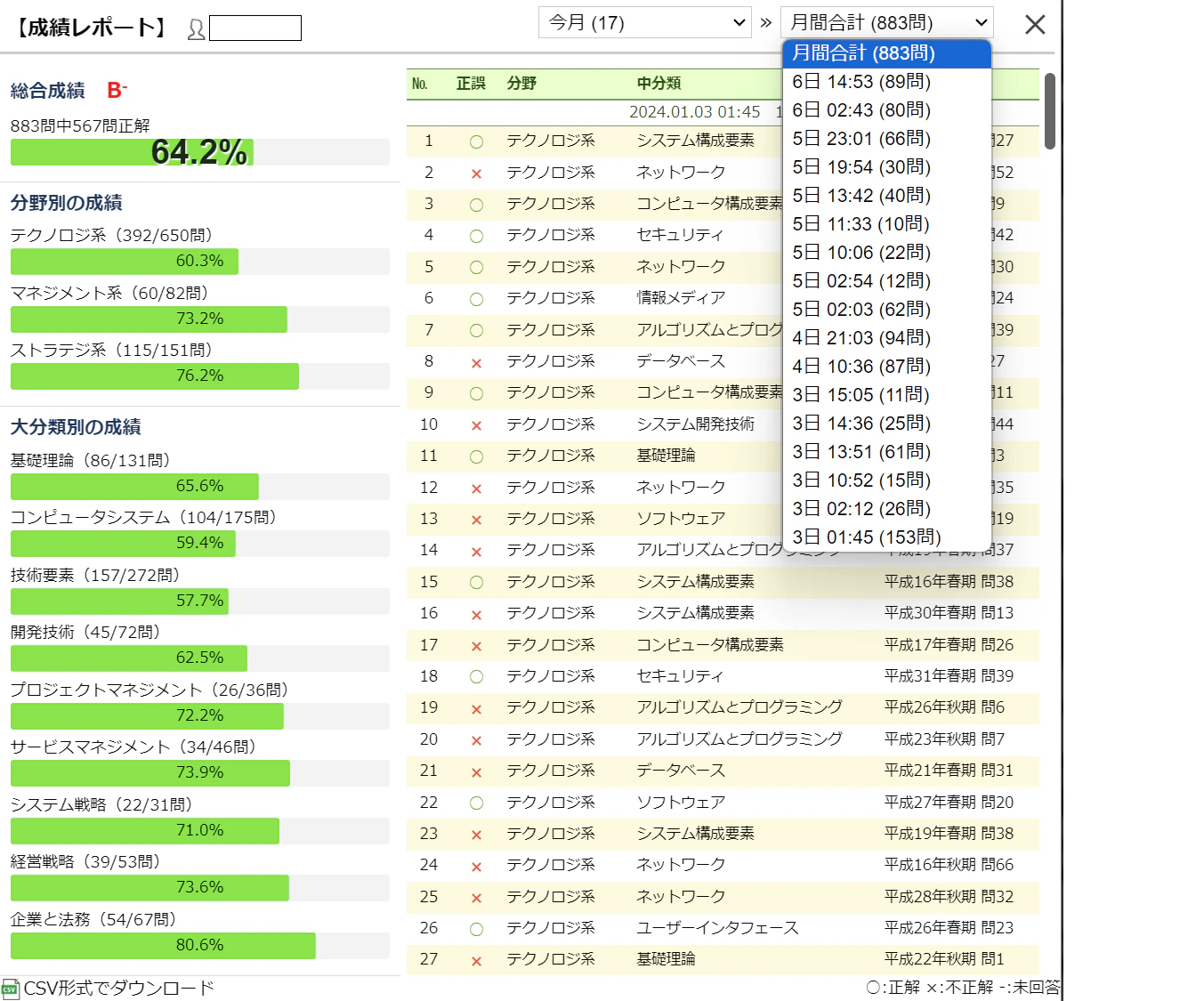Select session 5日 10:06 (22問)
The height and width of the screenshot is (1001, 1204).
click(887, 253)
